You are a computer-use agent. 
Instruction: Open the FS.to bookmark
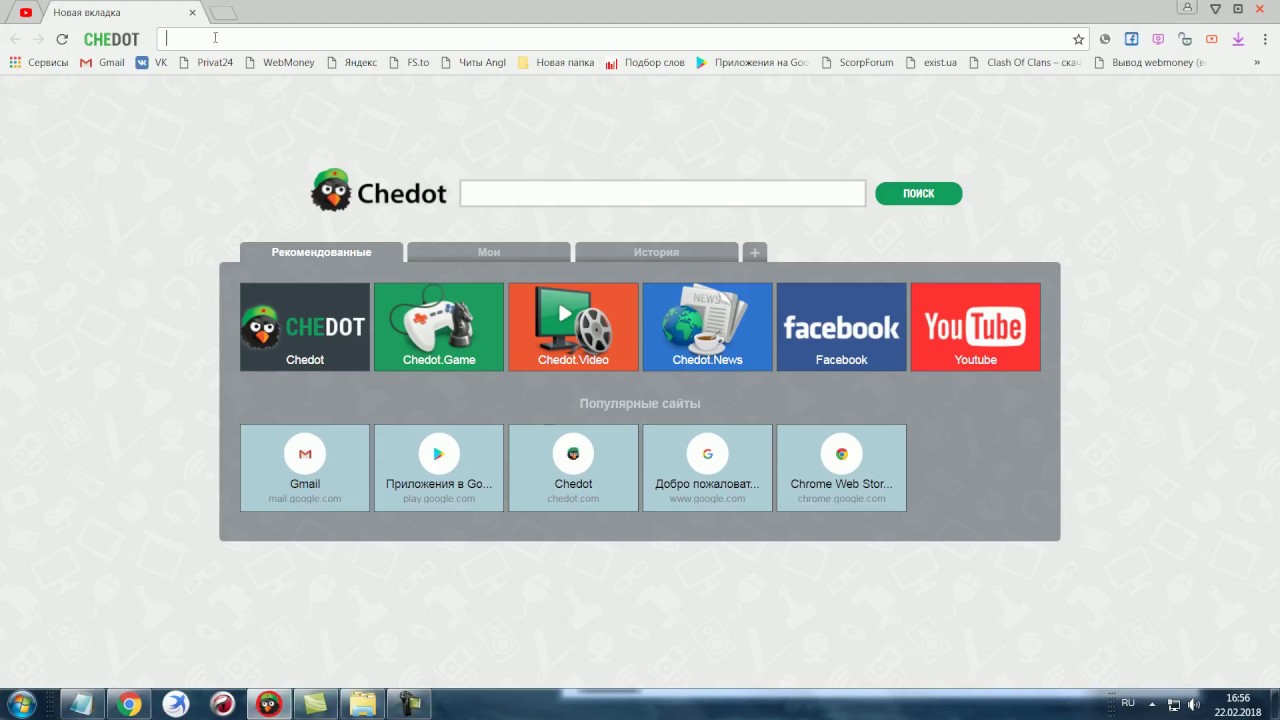point(409,62)
